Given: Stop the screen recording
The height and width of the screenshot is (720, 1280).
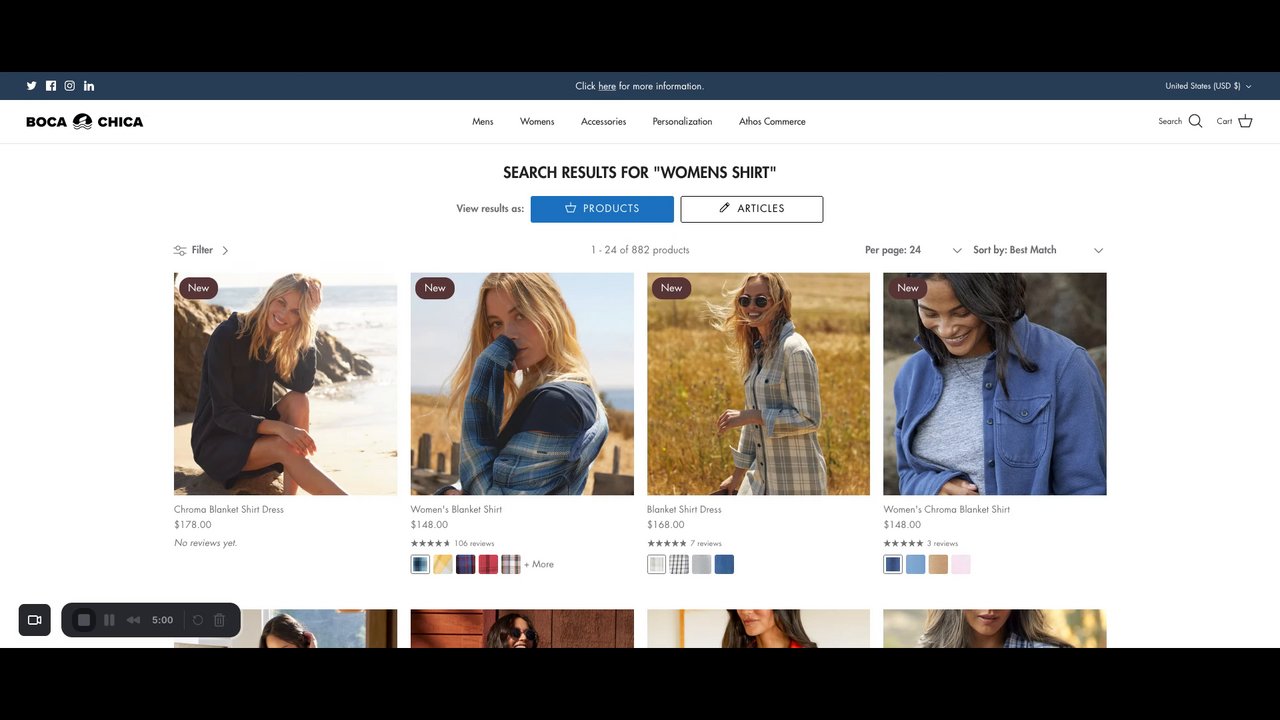Looking at the screenshot, I should (84, 620).
